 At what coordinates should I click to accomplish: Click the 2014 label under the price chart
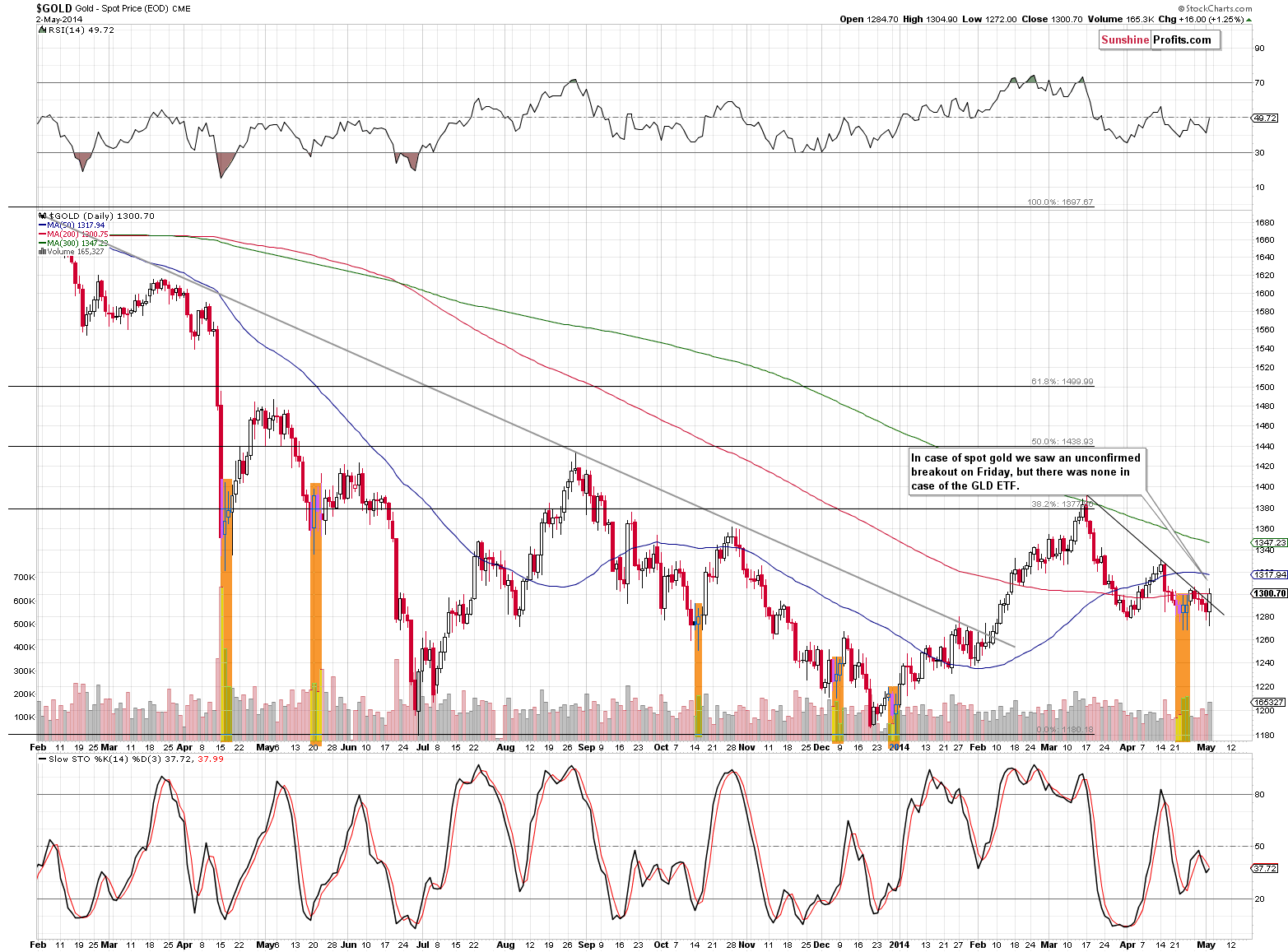[899, 747]
